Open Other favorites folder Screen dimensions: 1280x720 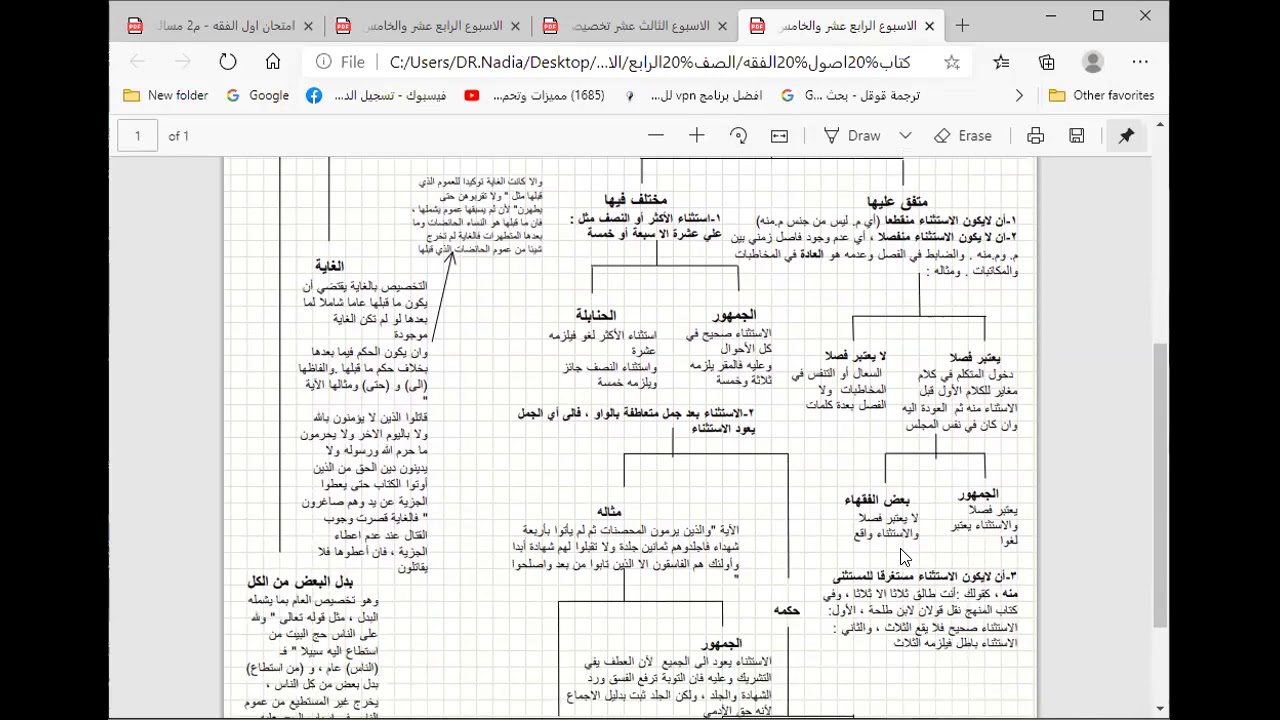[x=1102, y=96]
